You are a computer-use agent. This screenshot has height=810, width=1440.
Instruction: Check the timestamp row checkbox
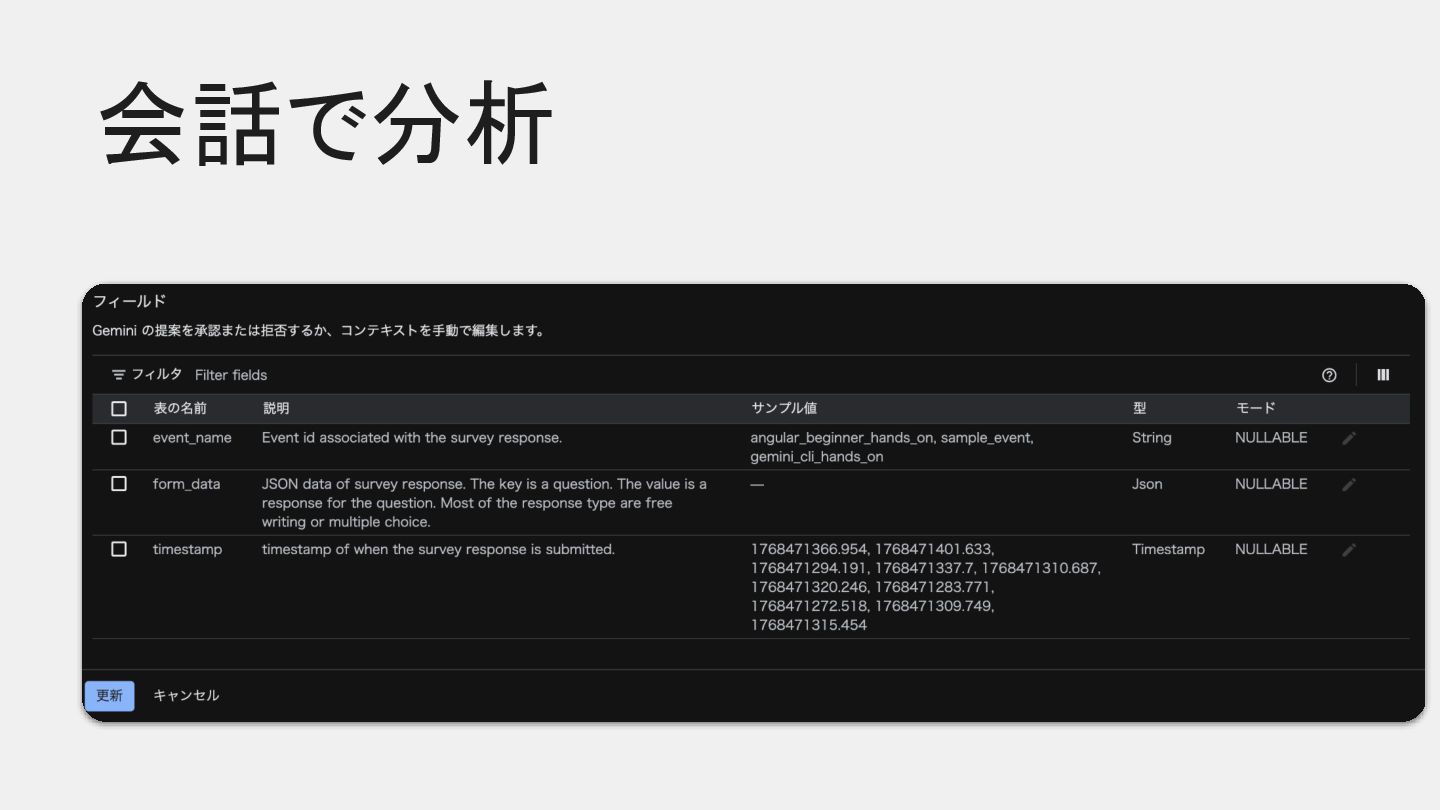point(119,549)
